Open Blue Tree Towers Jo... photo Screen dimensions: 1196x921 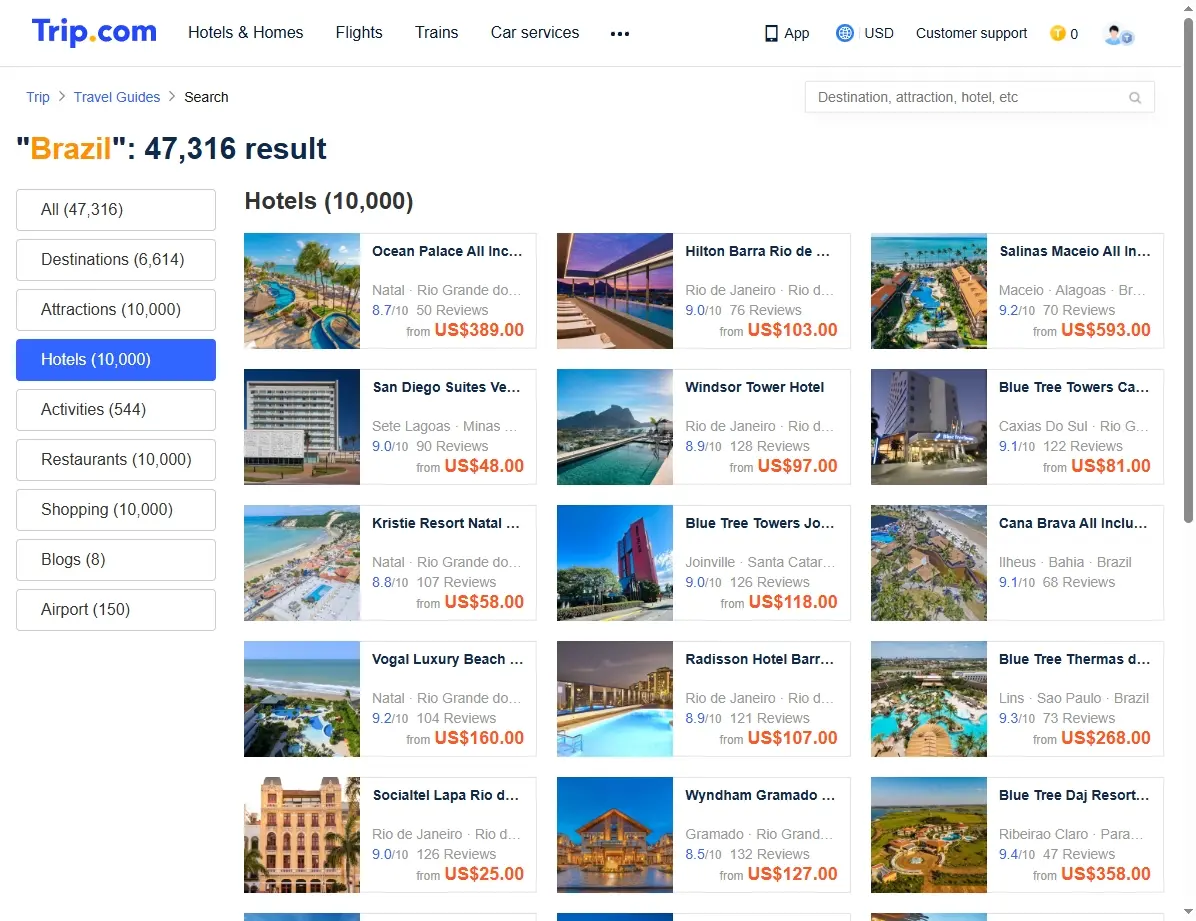tap(615, 562)
